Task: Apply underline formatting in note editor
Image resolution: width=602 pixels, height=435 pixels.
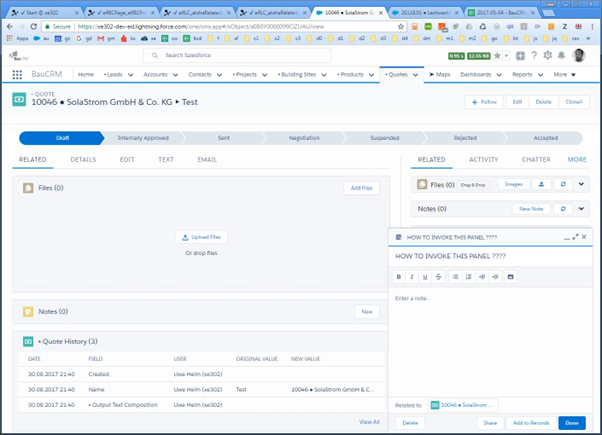Action: (x=425, y=276)
